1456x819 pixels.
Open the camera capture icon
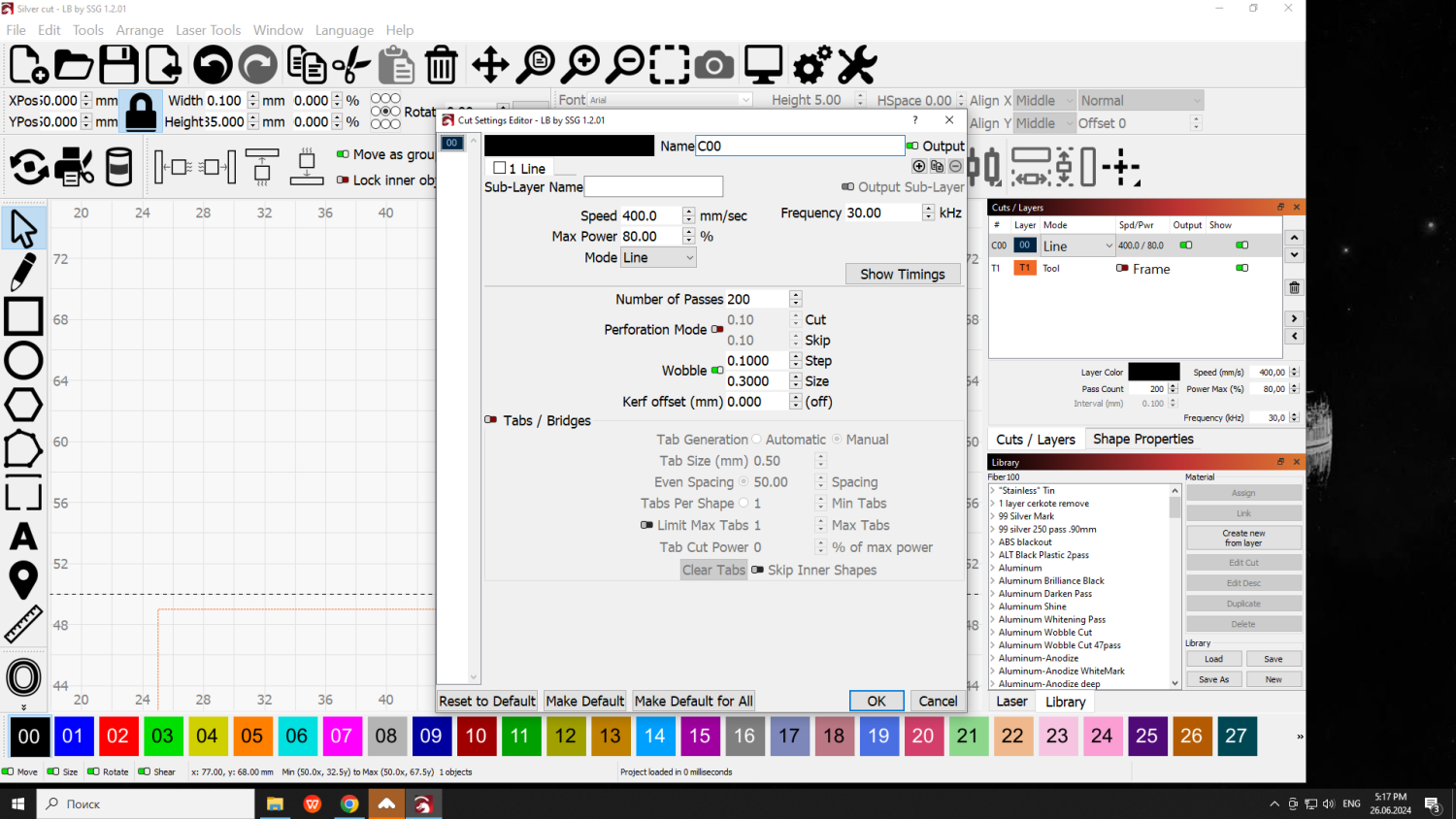[714, 65]
